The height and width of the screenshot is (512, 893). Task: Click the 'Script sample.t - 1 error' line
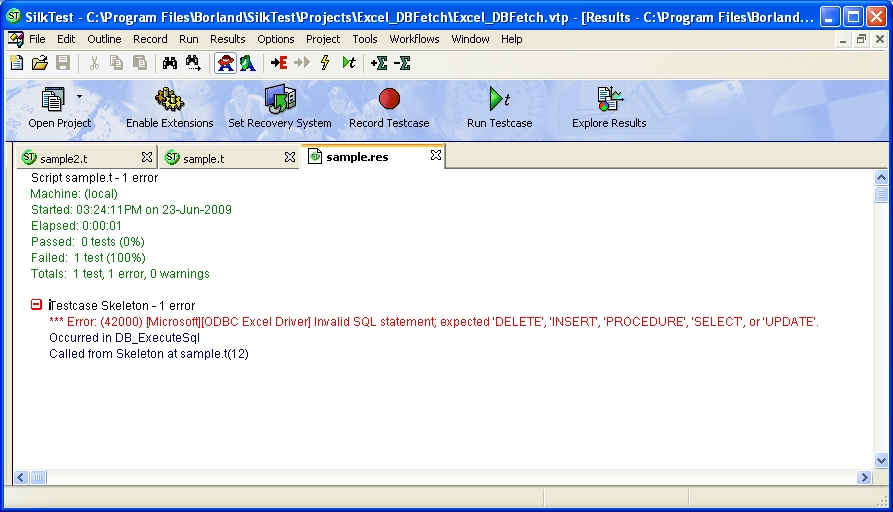(x=95, y=178)
